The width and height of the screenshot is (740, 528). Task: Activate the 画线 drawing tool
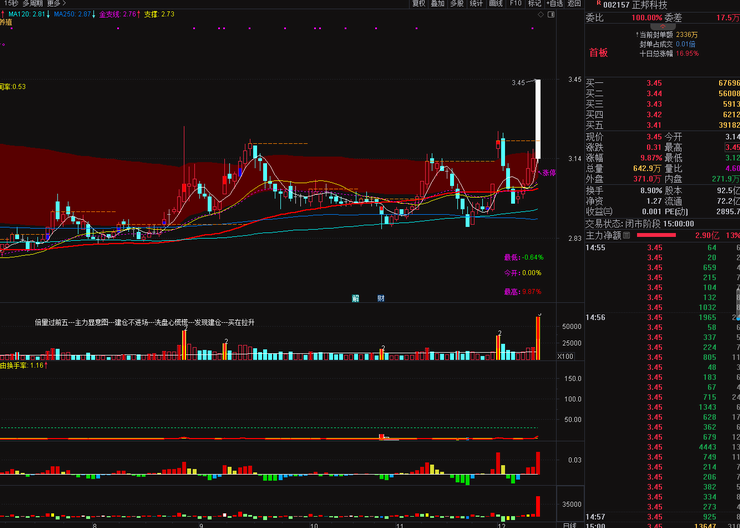click(x=496, y=4)
